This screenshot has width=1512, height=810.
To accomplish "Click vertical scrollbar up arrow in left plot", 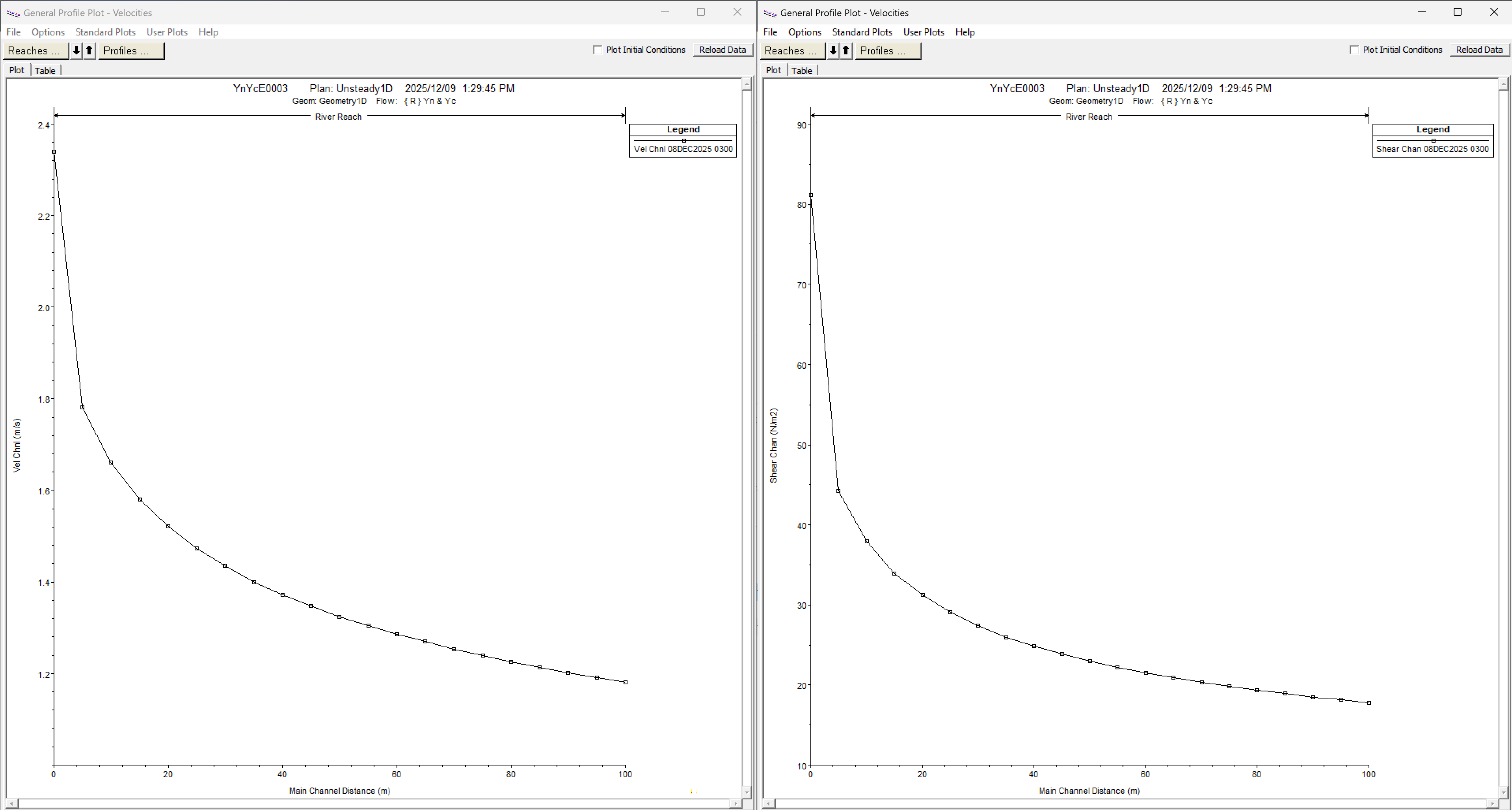I will [747, 84].
